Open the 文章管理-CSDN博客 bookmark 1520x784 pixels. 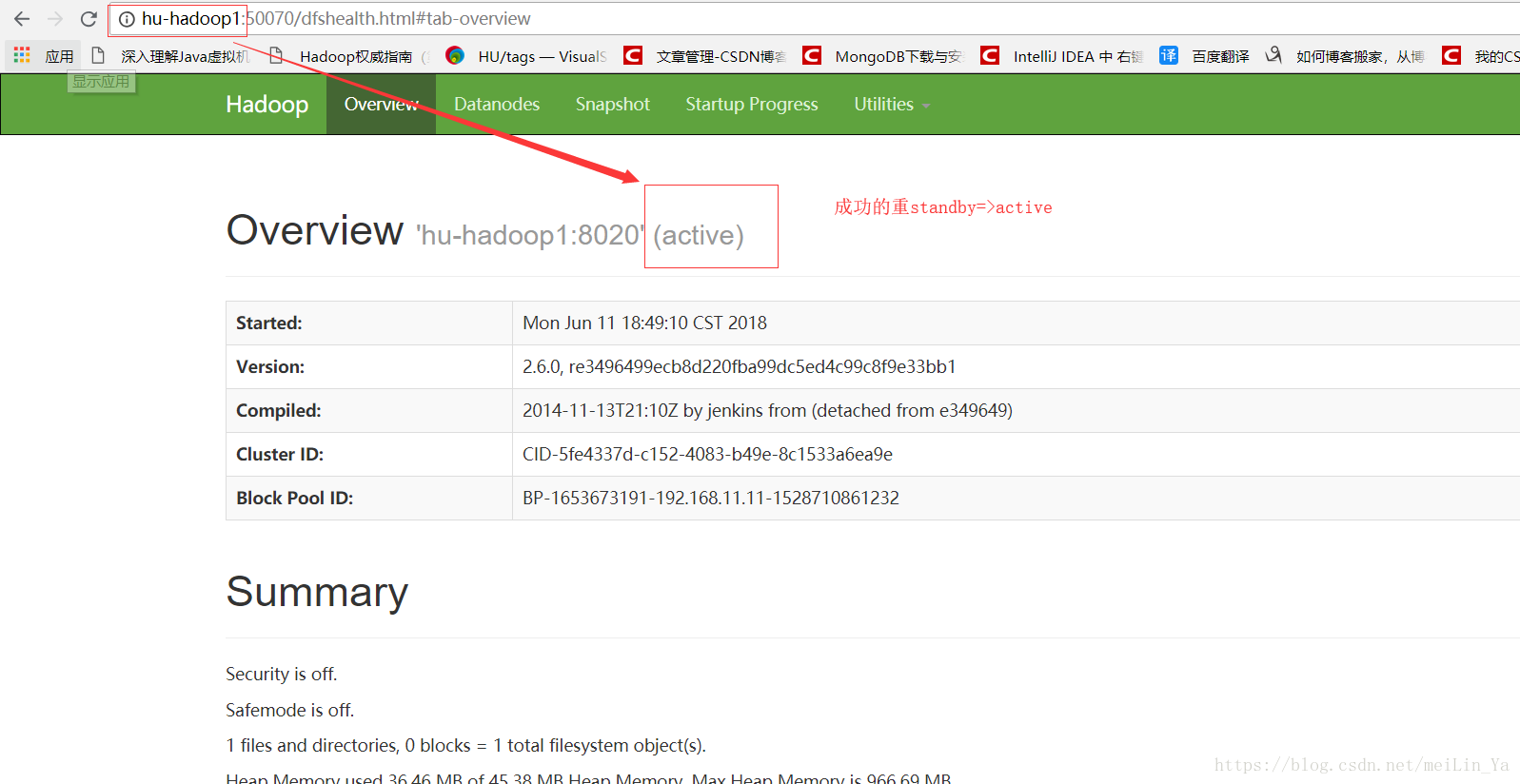705,56
